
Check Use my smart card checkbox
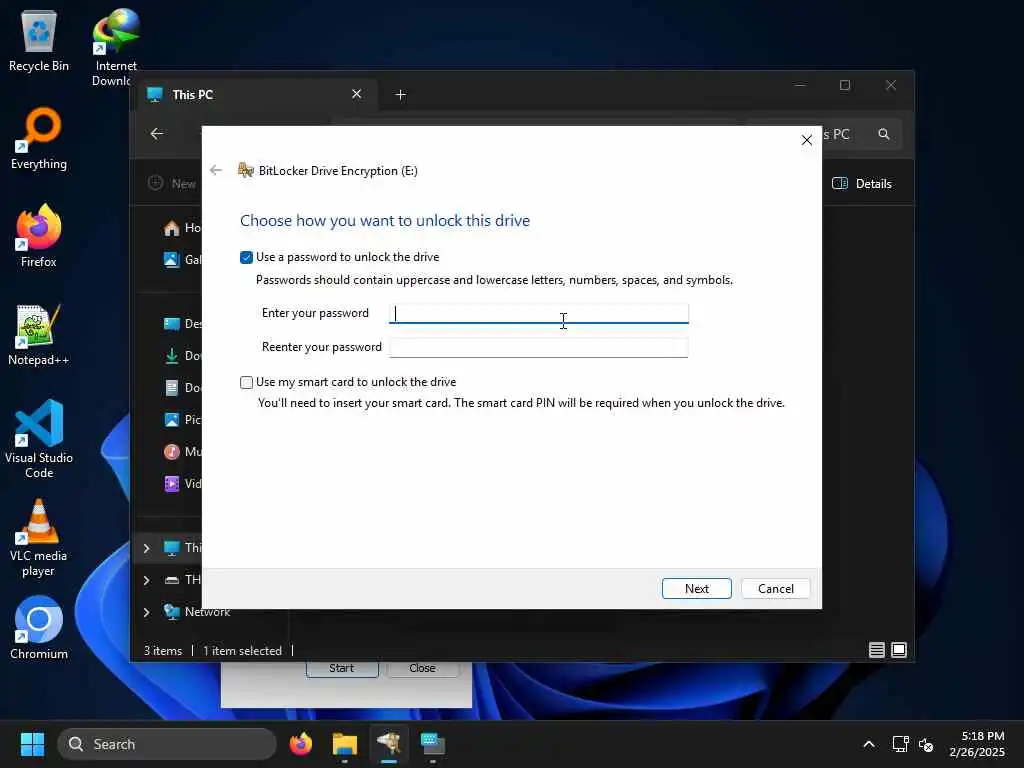(246, 382)
